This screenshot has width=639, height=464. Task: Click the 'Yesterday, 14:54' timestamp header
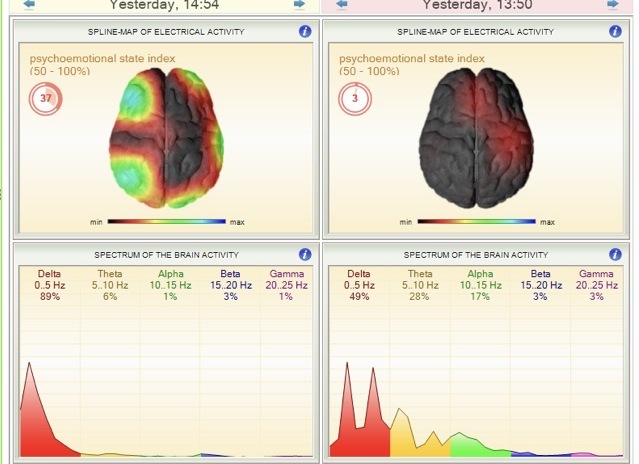click(x=165, y=4)
